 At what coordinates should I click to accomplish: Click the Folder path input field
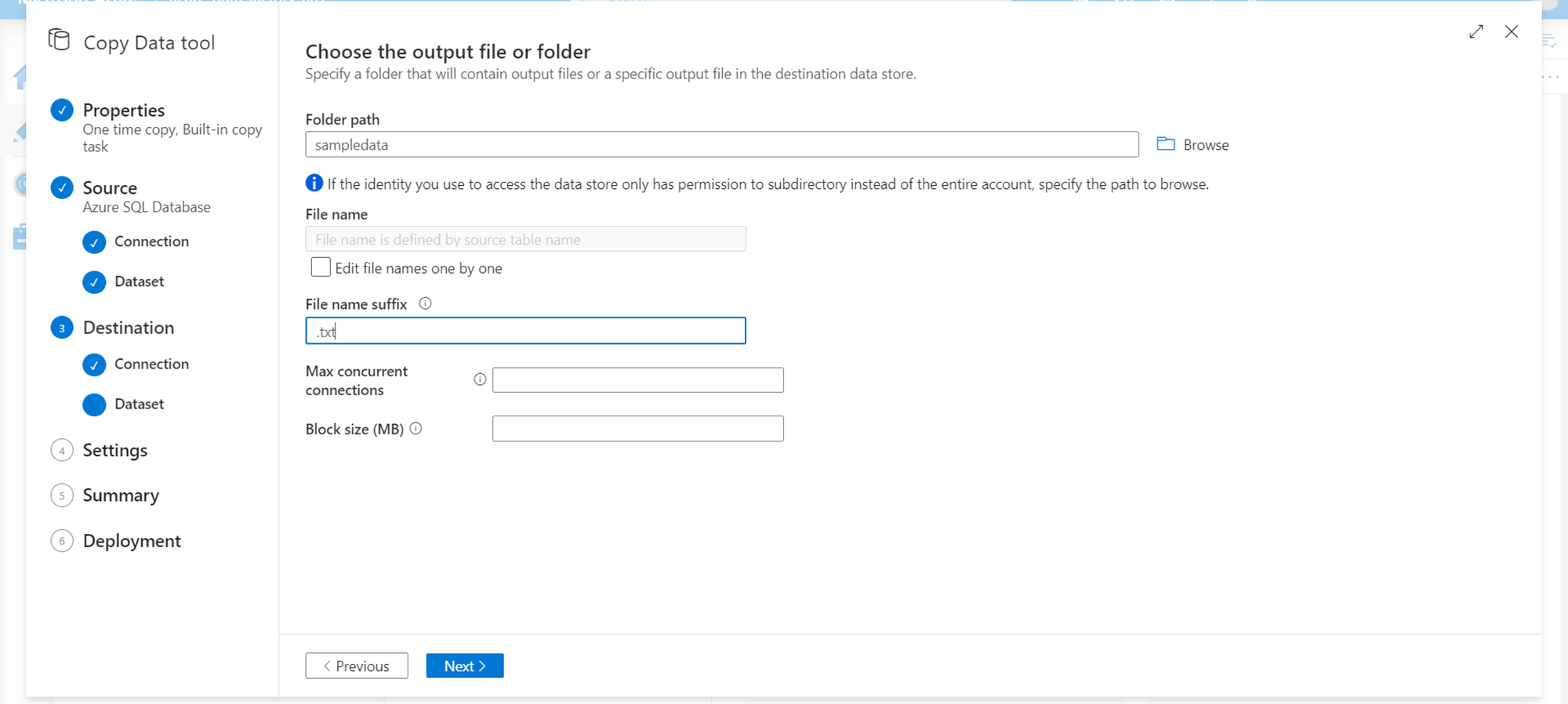pos(721,144)
